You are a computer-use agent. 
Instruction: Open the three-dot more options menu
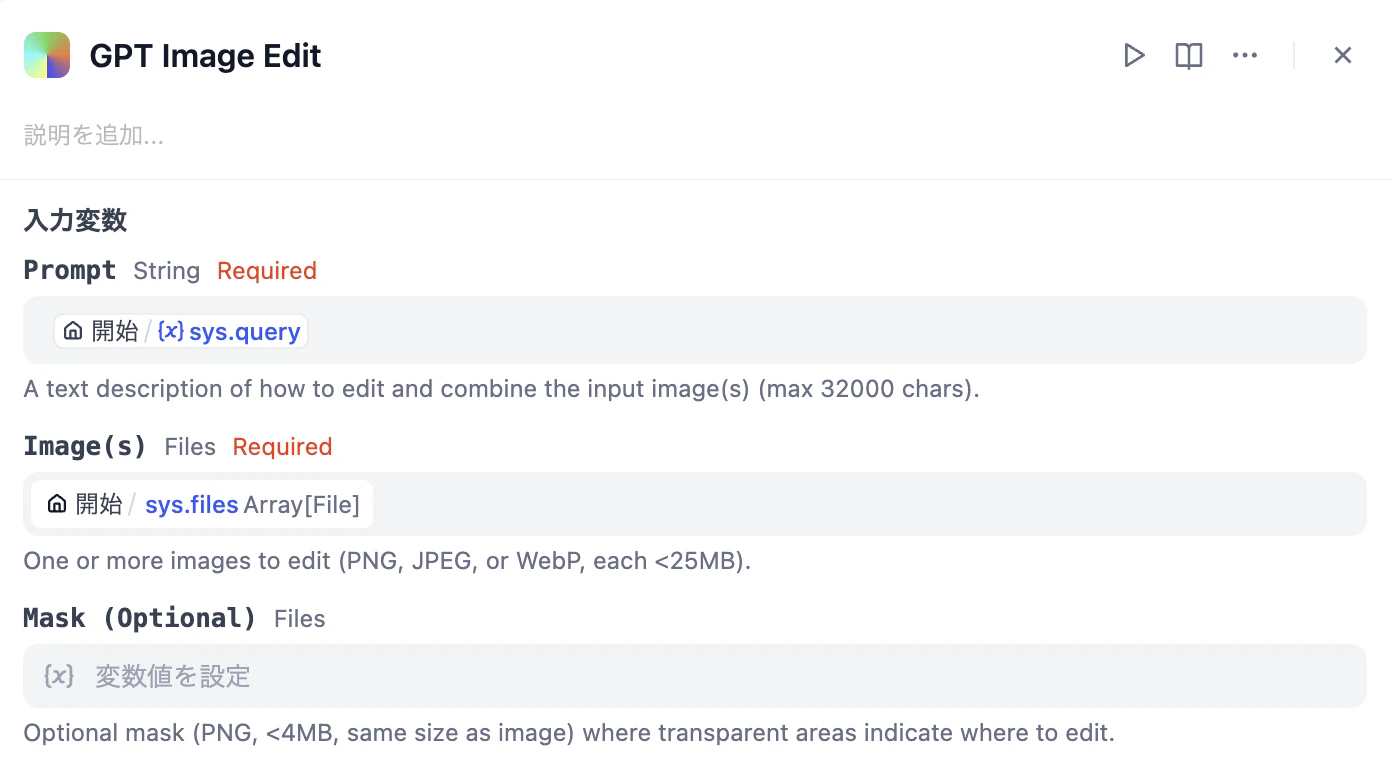(x=1245, y=55)
